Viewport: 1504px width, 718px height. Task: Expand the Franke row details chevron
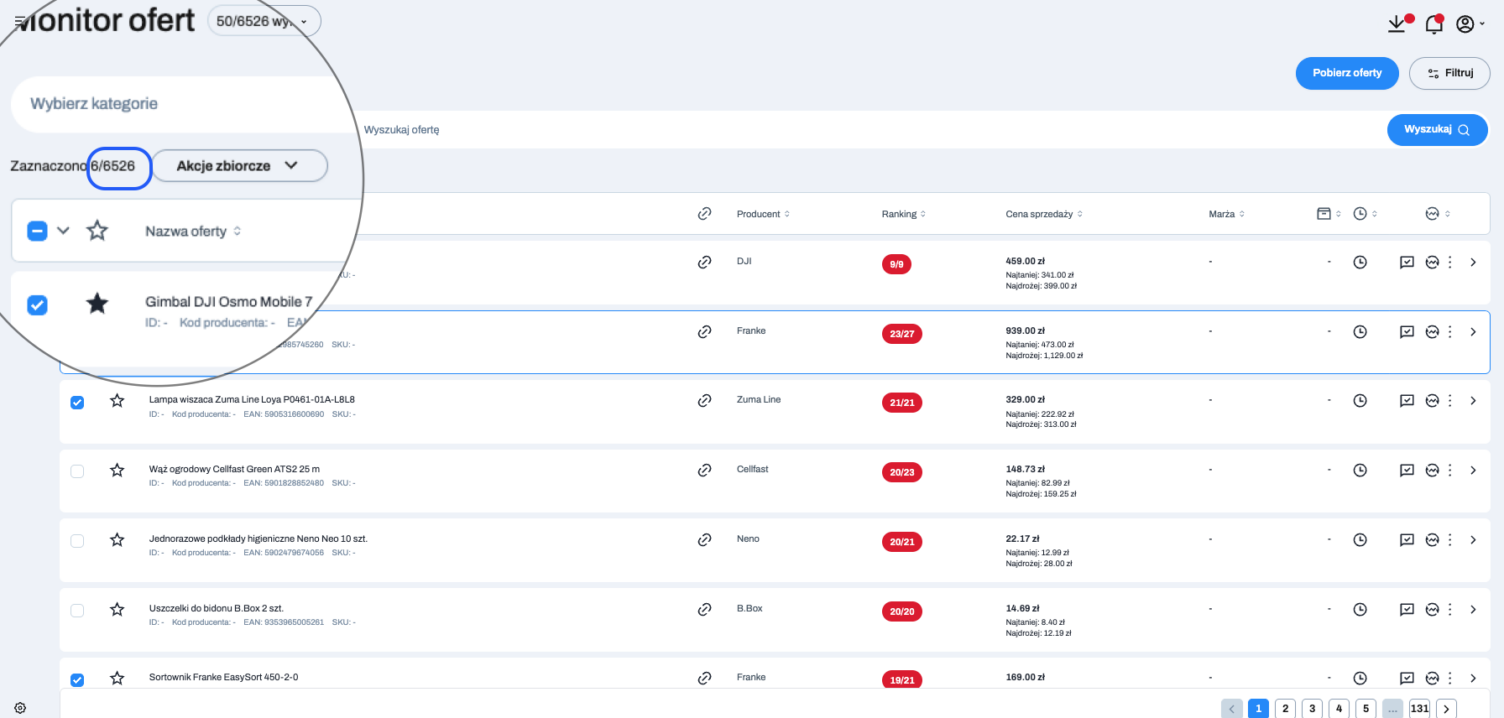(1473, 332)
